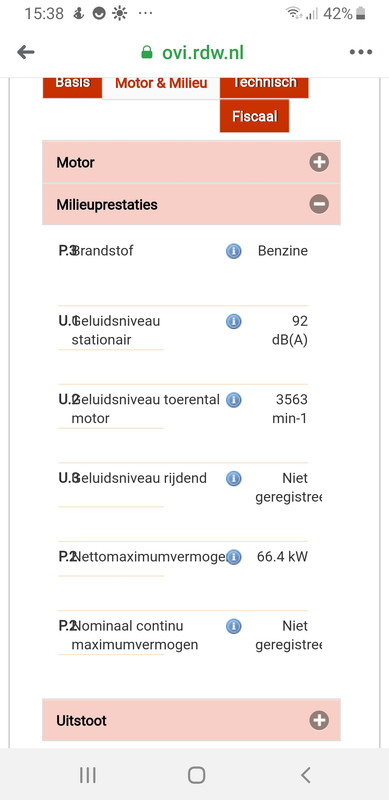Open the browser three-dot menu
389x800 pixels.
pyautogui.click(x=361, y=52)
